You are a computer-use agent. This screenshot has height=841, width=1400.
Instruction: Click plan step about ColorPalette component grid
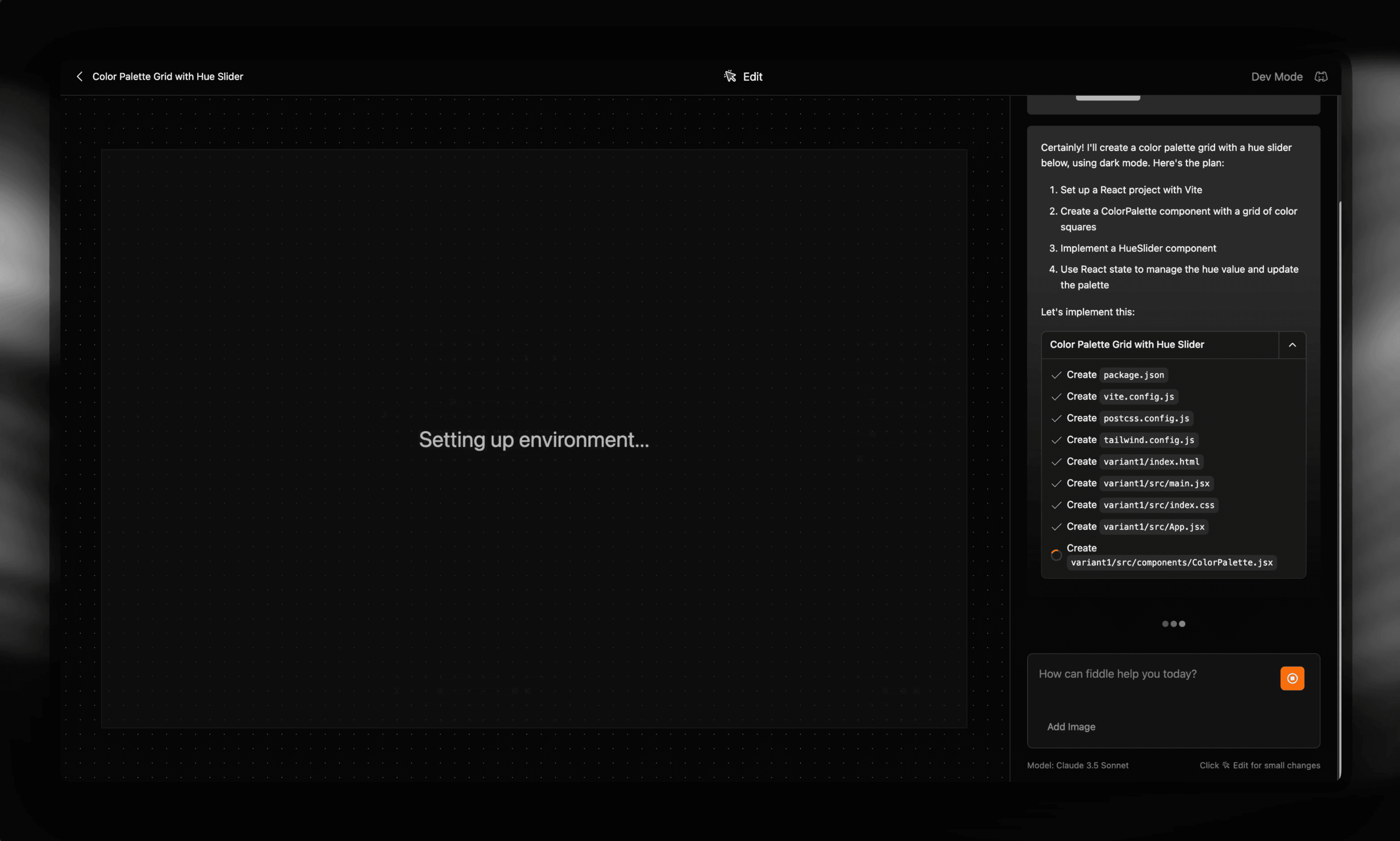[1178, 219]
